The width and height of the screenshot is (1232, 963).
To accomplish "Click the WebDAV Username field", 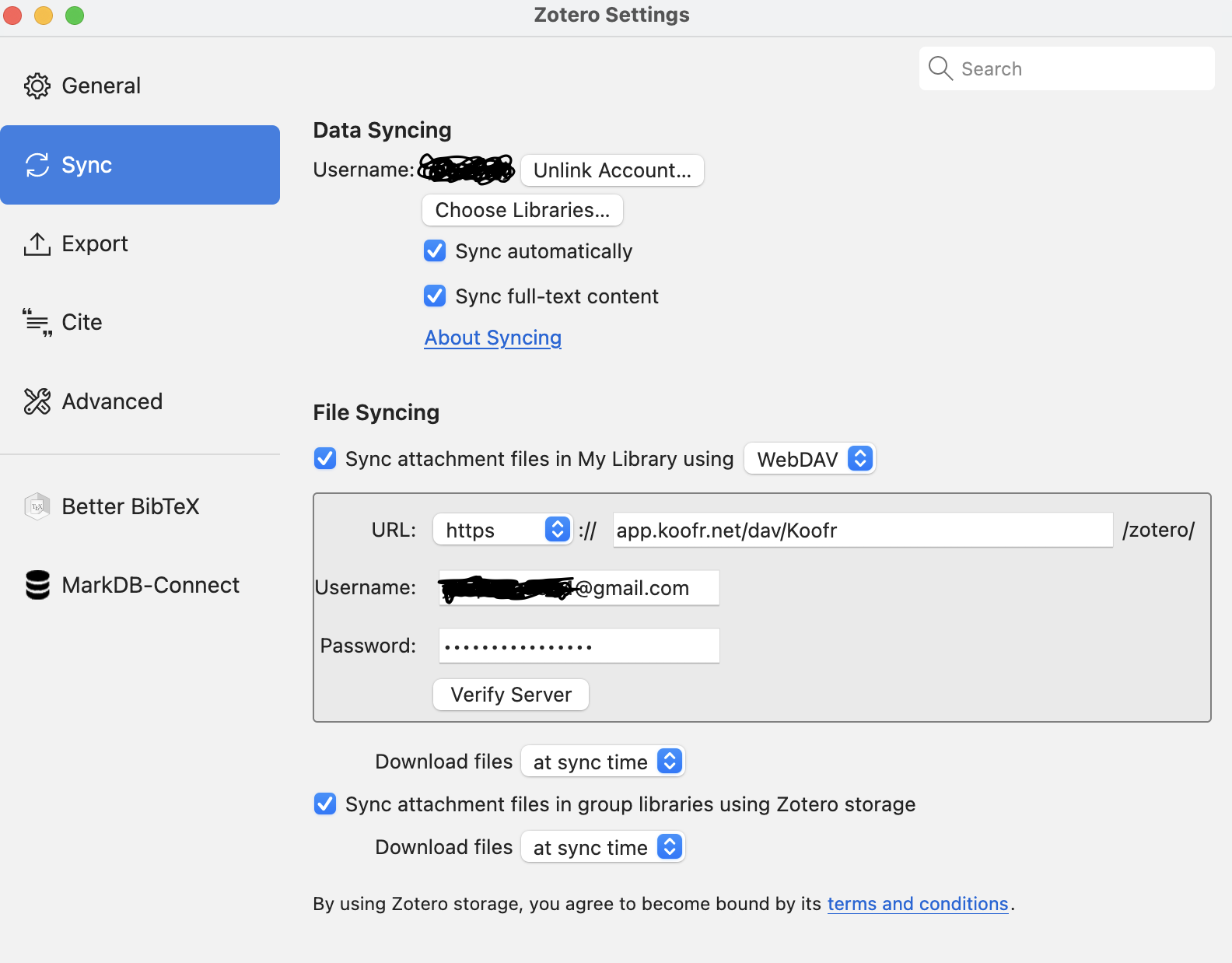I will (x=579, y=588).
